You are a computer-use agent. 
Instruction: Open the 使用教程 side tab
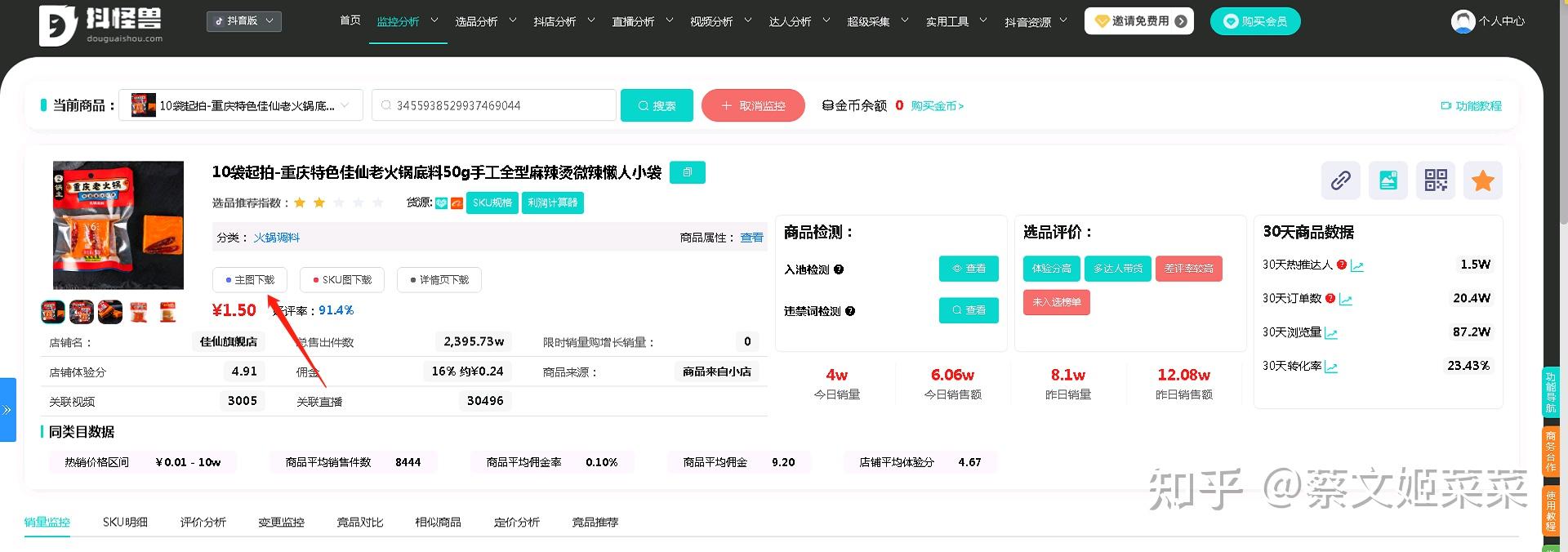[1551, 510]
